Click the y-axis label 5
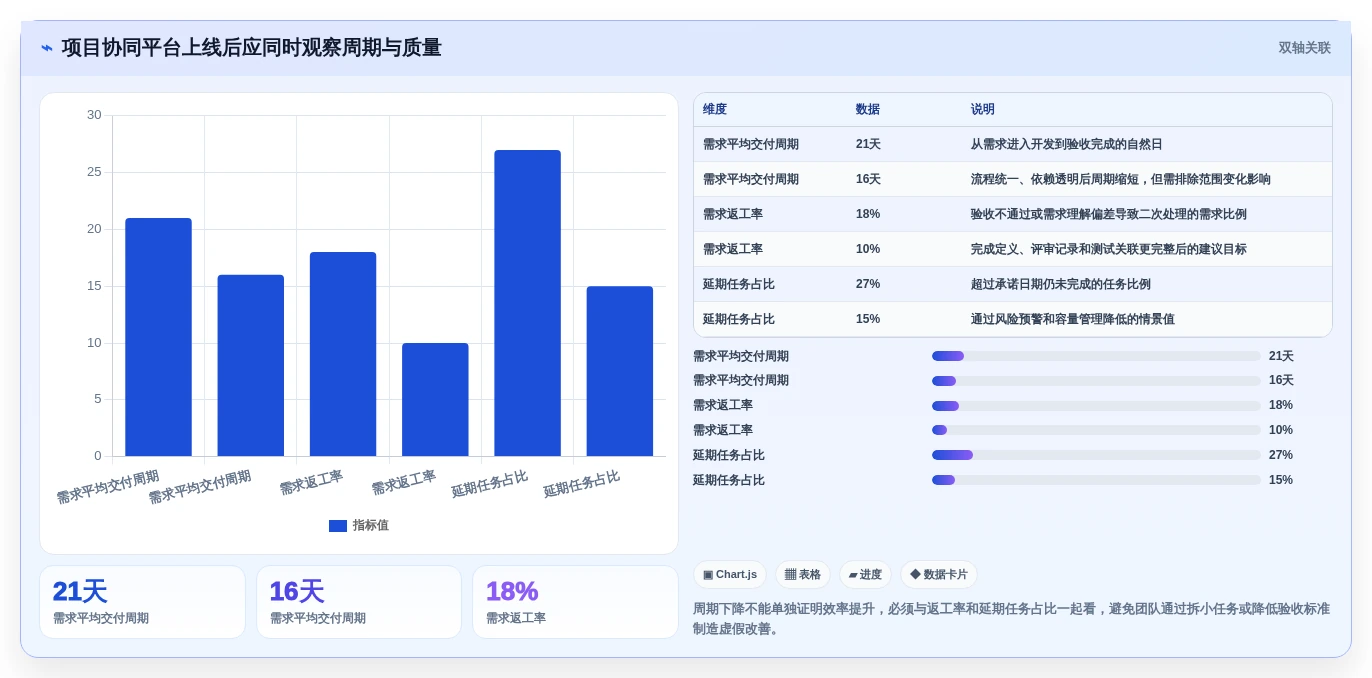1372x678 pixels. pyautogui.click(x=98, y=399)
